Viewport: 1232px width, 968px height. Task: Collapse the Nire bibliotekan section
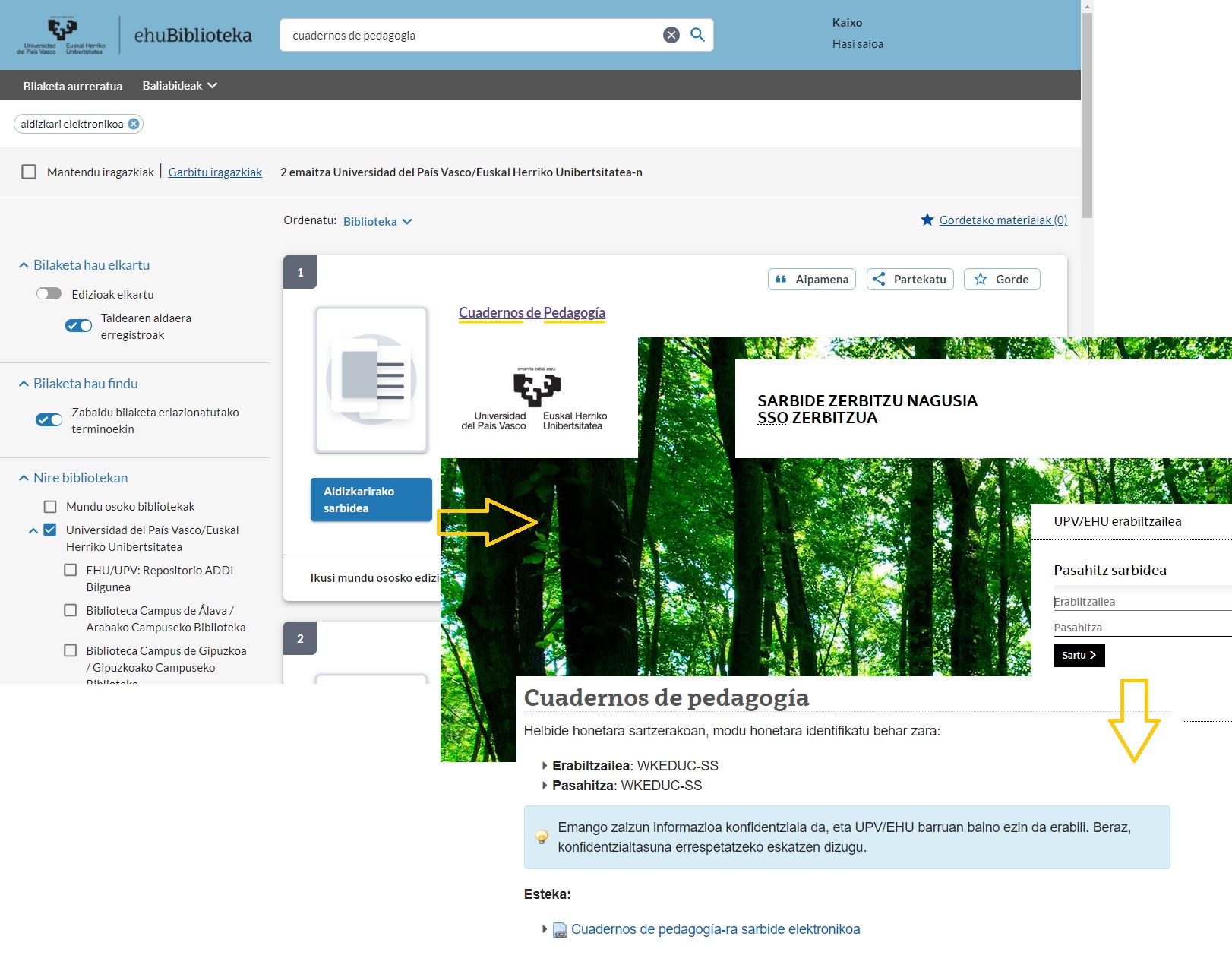24,478
